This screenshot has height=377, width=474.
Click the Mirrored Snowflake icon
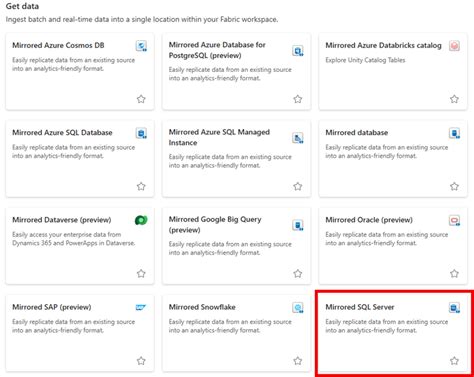pyautogui.click(x=298, y=307)
